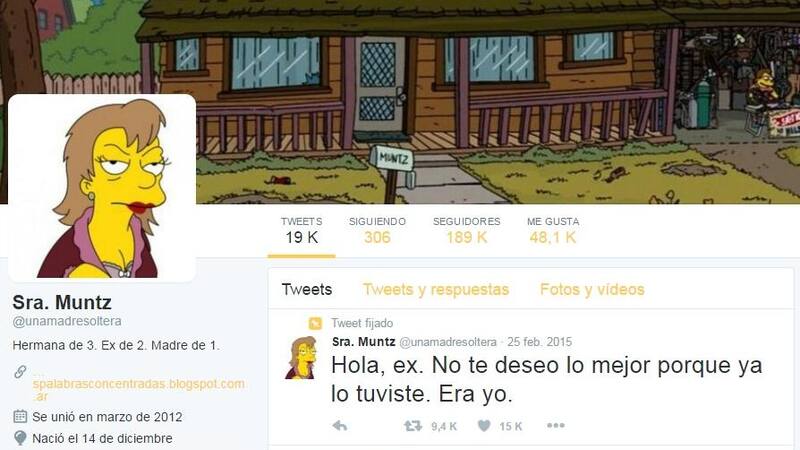Open the 25 feb. 2015 tweet timestamp
Viewport: 800px width, 450px height.
coord(539,342)
